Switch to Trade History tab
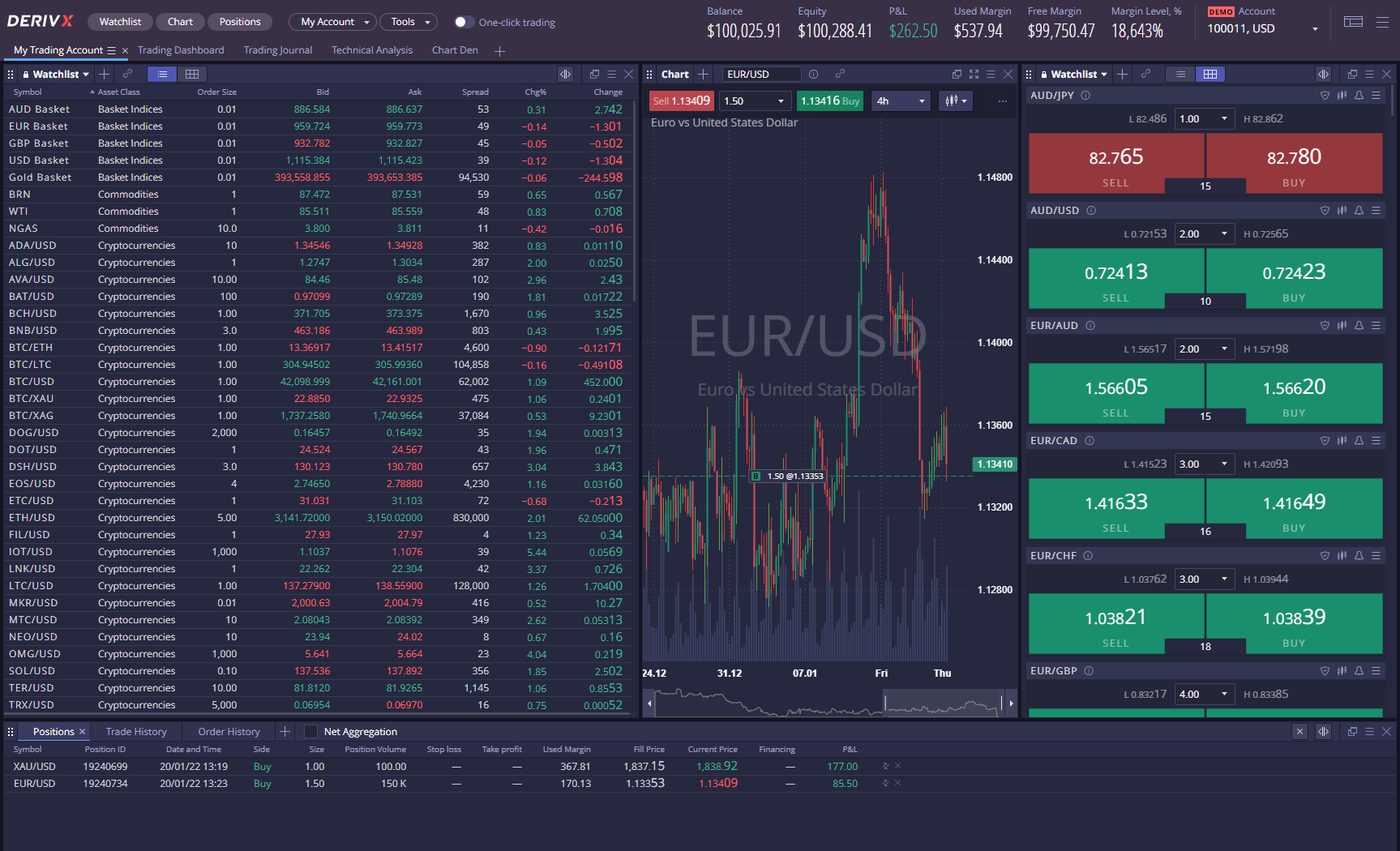 [136, 732]
